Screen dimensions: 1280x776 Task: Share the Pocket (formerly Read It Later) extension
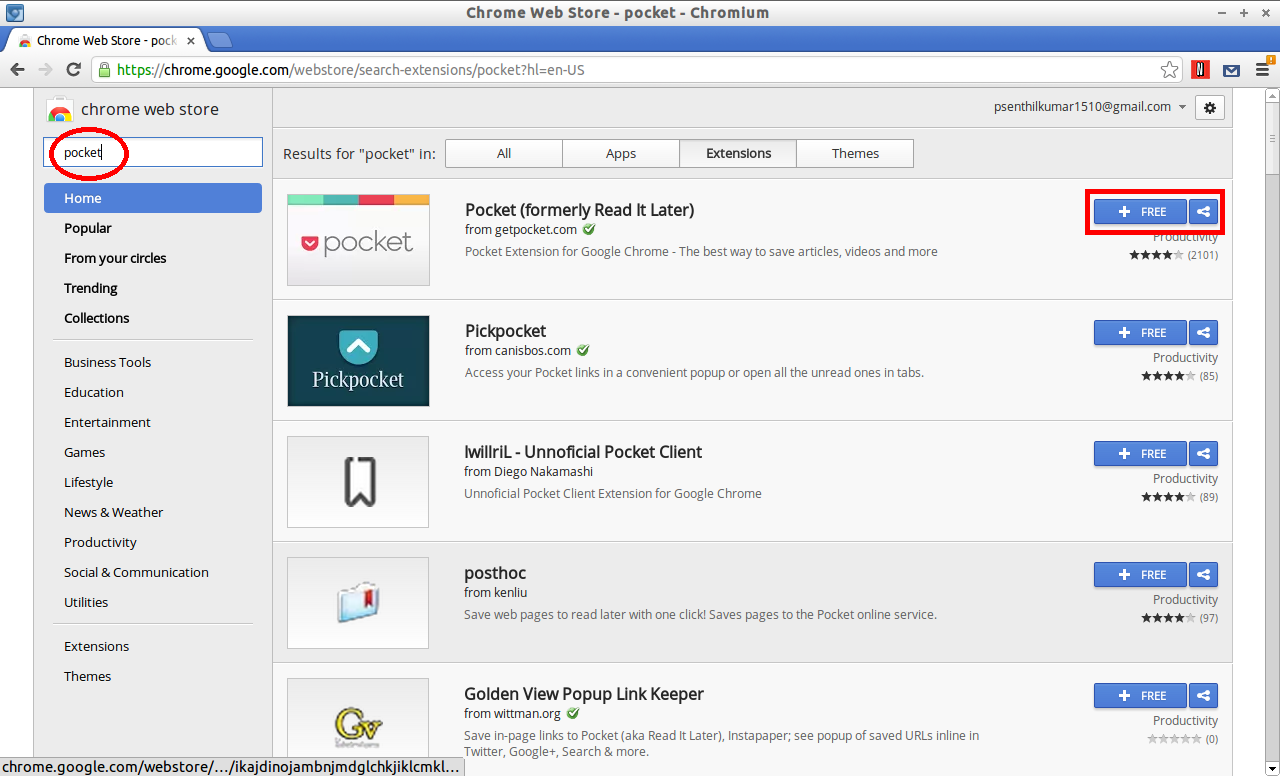pos(1204,212)
